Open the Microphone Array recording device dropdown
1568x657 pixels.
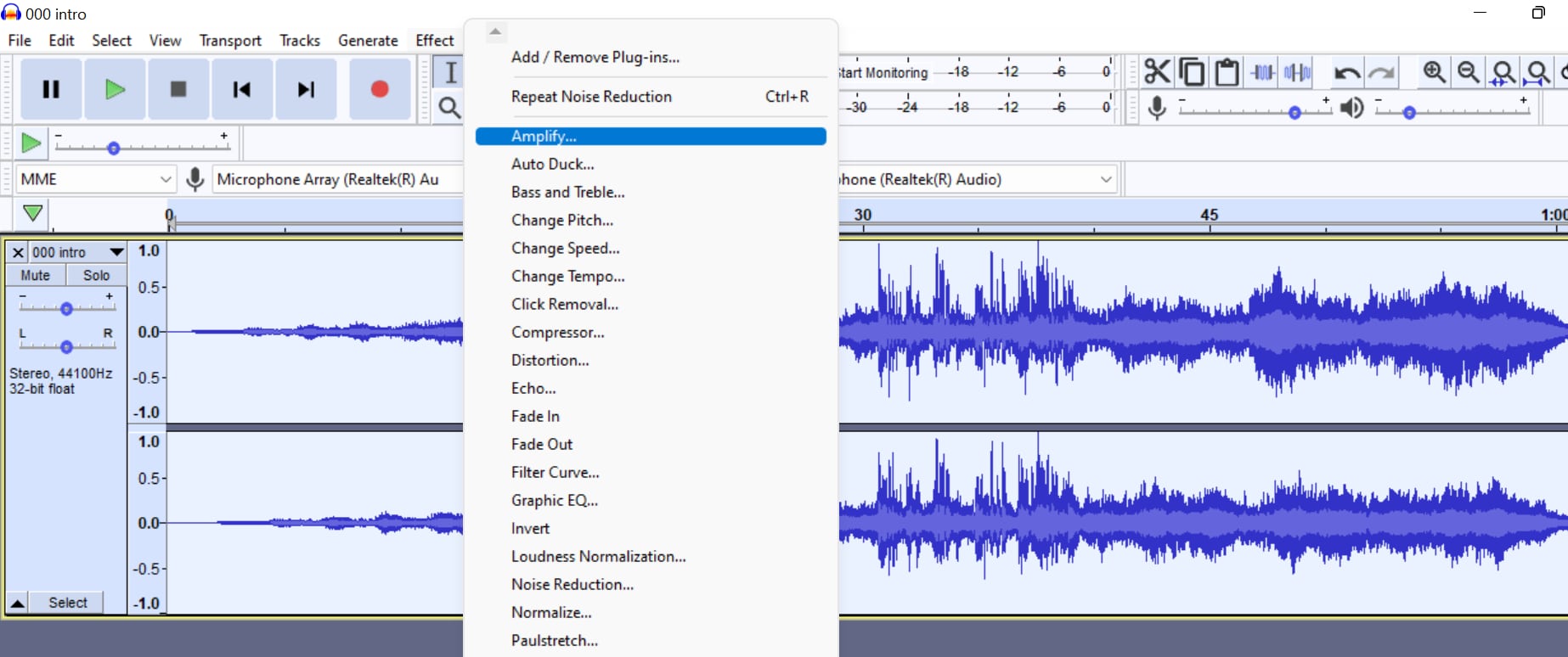337,179
